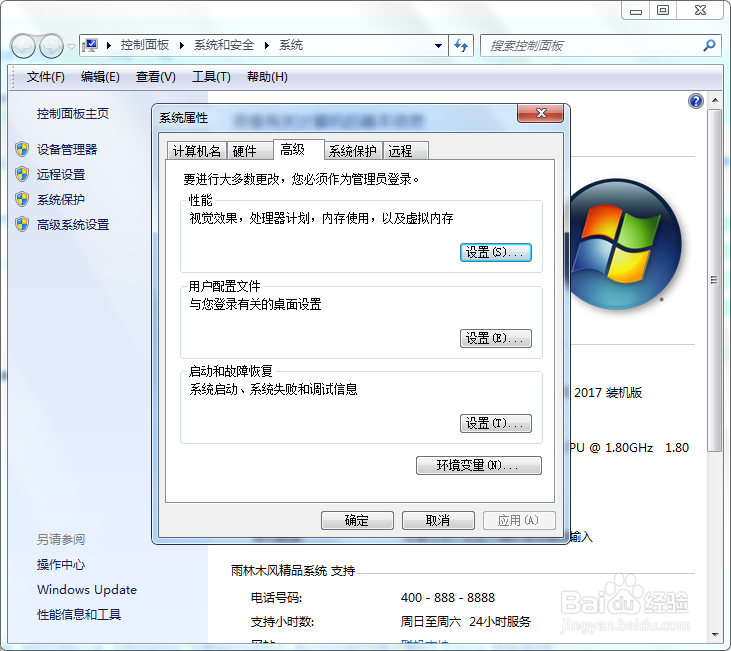Open the 文件(F) menu
This screenshot has width=731, height=651.
click(x=45, y=77)
